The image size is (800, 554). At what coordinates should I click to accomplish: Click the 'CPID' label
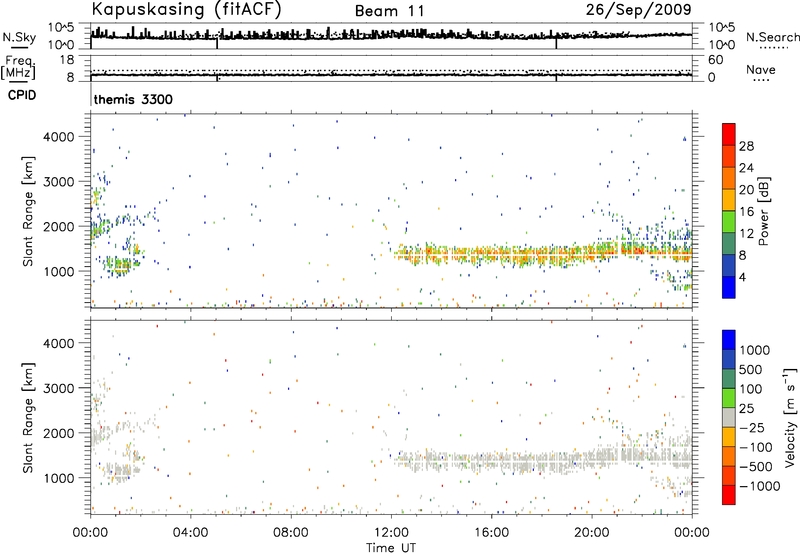pos(22,95)
